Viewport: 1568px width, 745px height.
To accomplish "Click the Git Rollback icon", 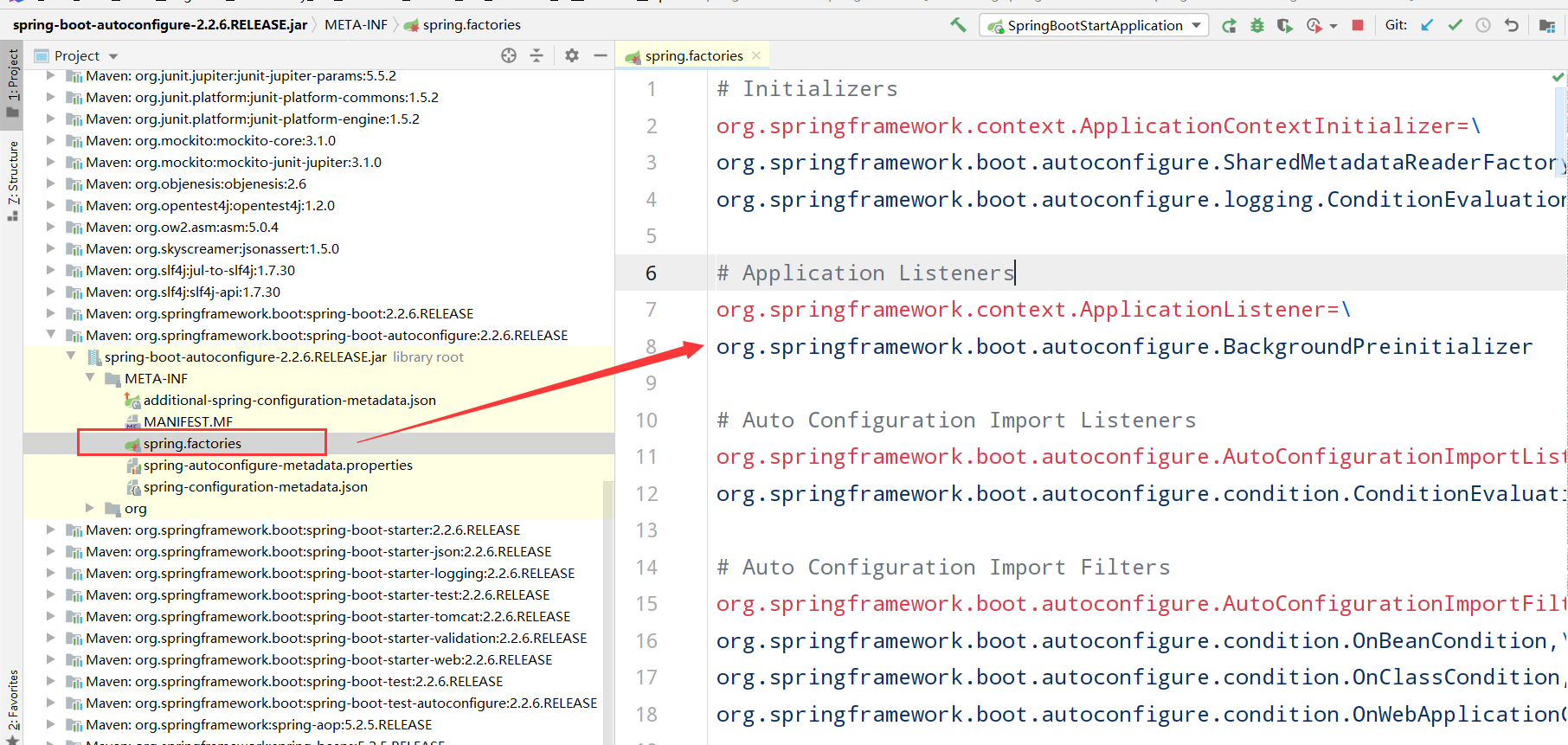I will 1511,25.
